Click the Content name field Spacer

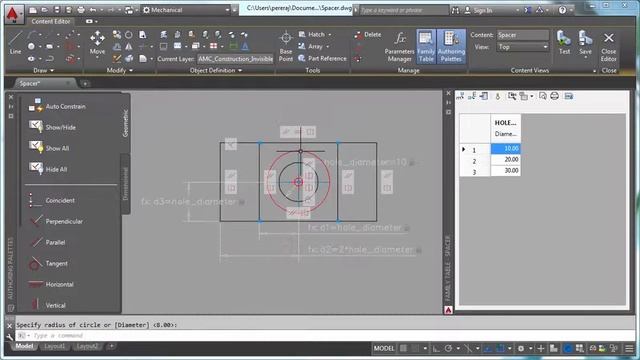(x=522, y=35)
